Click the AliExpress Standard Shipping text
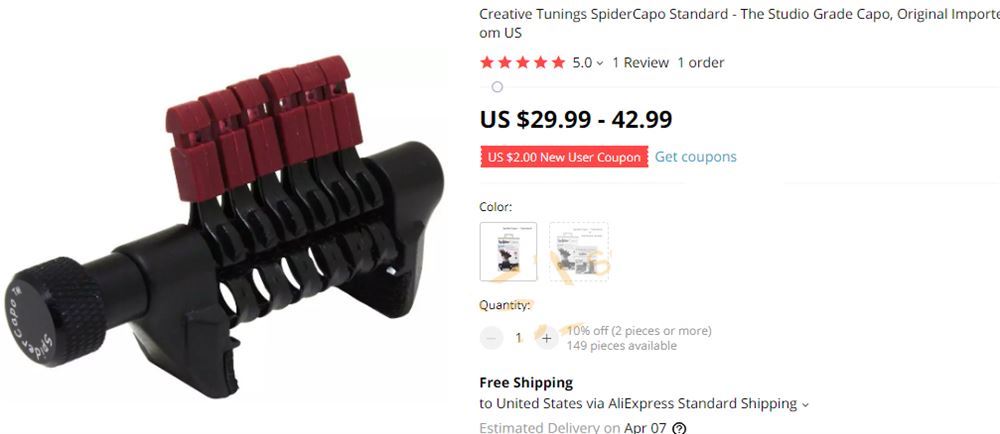Screen dimensions: 1000x434 [x=702, y=403]
